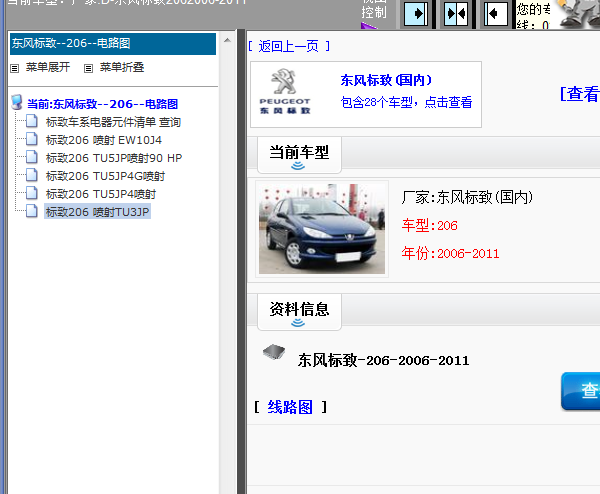The height and width of the screenshot is (494, 600).
Task: Click the blue 查 button at right
Action: click(x=580, y=391)
